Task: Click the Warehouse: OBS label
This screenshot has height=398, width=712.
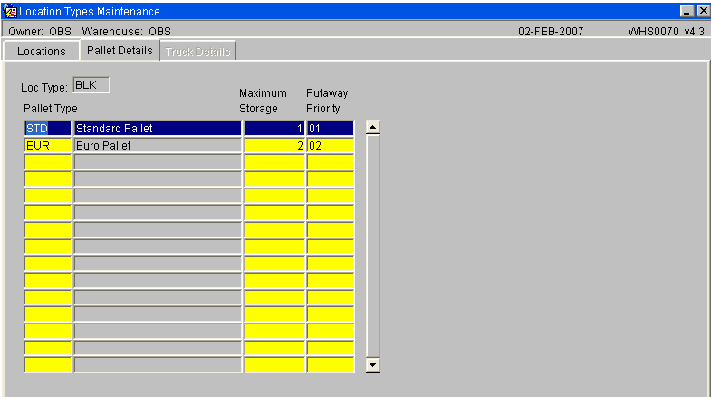Action: click(126, 31)
